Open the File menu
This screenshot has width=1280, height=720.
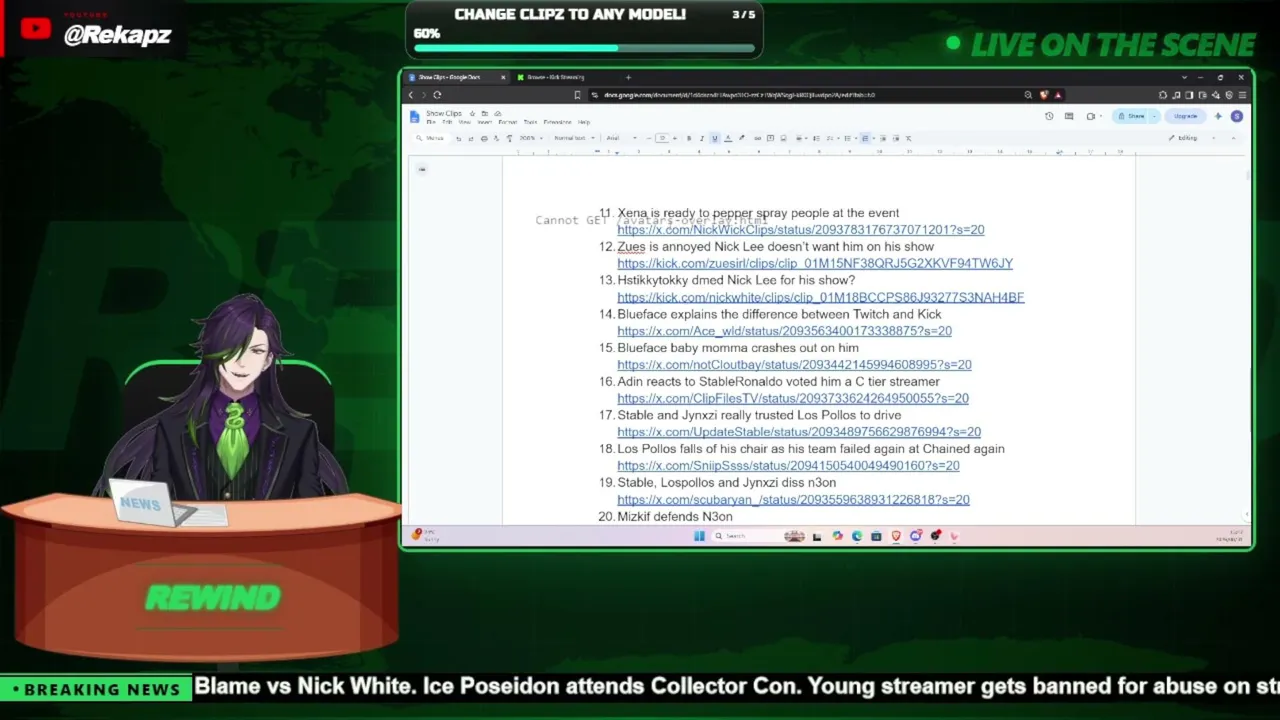click(x=431, y=122)
